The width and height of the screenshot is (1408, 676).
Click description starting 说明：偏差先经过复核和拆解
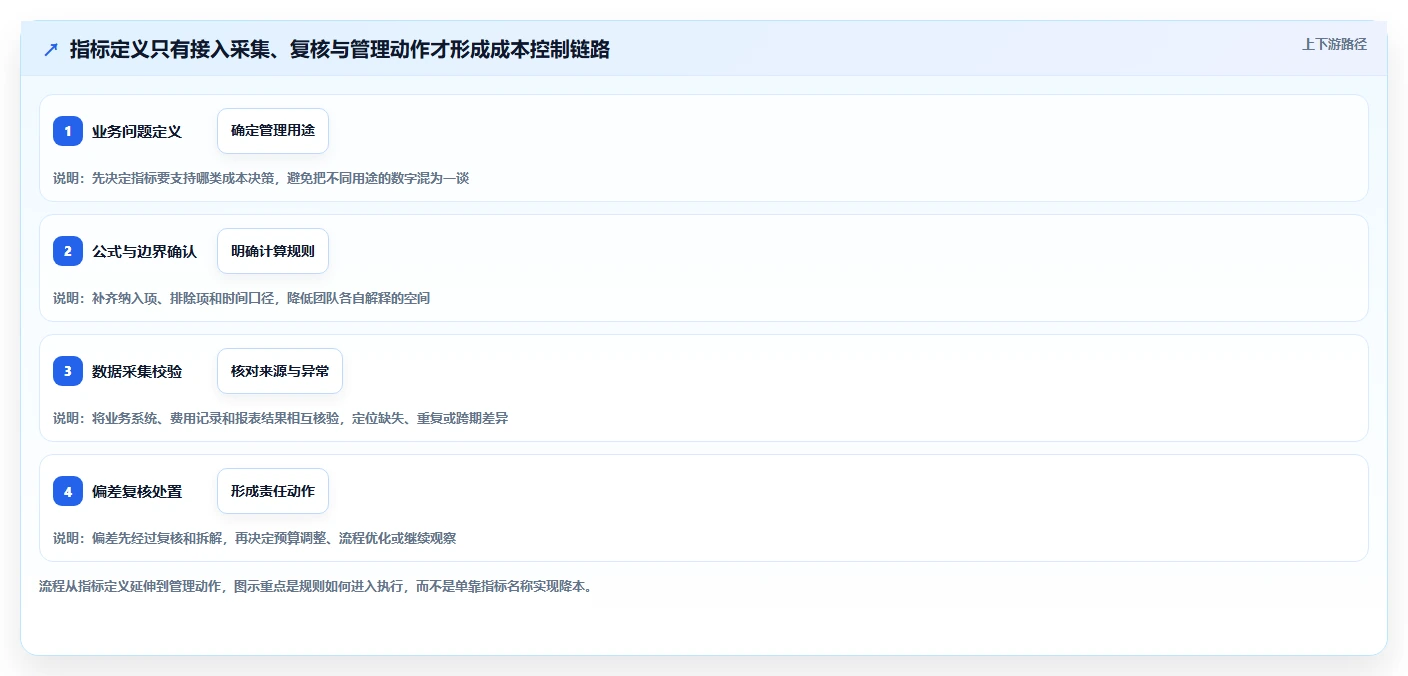click(x=255, y=538)
